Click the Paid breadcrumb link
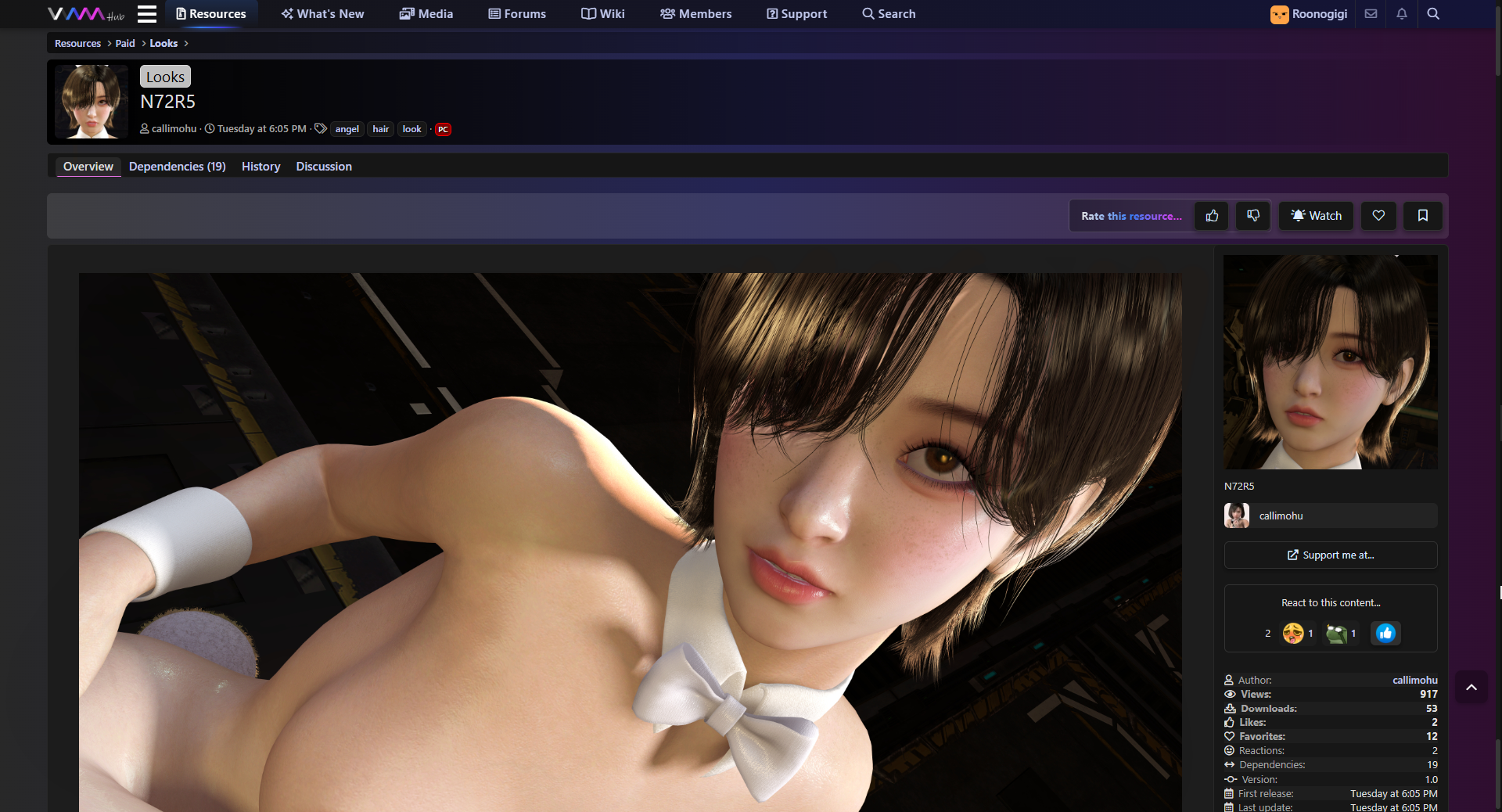 tap(125, 44)
